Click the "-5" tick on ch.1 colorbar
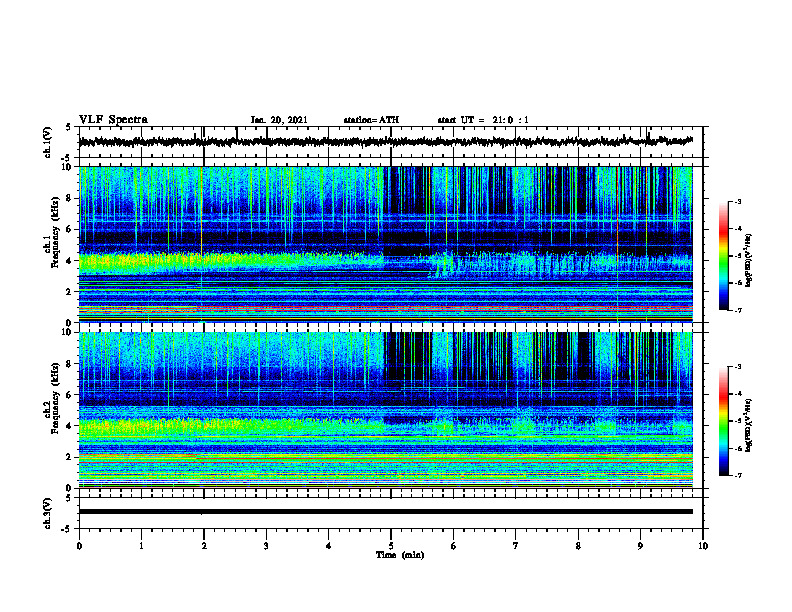 pyautogui.click(x=738, y=256)
